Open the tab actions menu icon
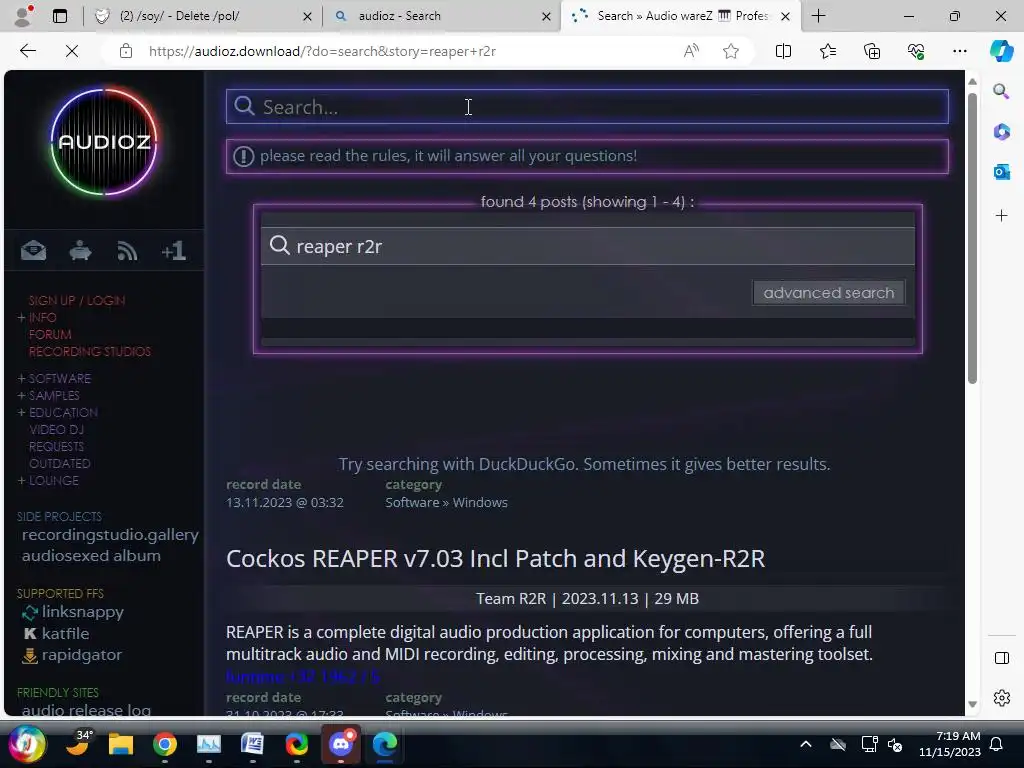The image size is (1024, 768). 59,16
